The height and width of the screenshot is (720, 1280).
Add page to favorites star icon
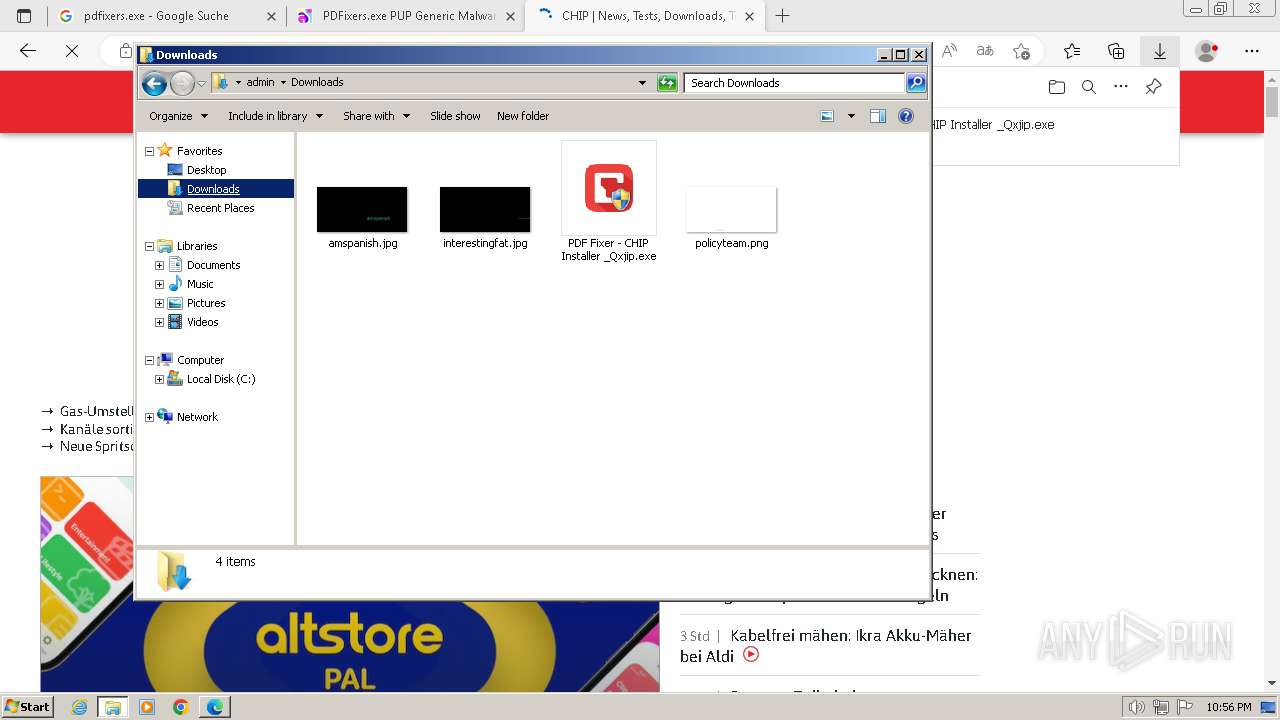(x=1021, y=51)
